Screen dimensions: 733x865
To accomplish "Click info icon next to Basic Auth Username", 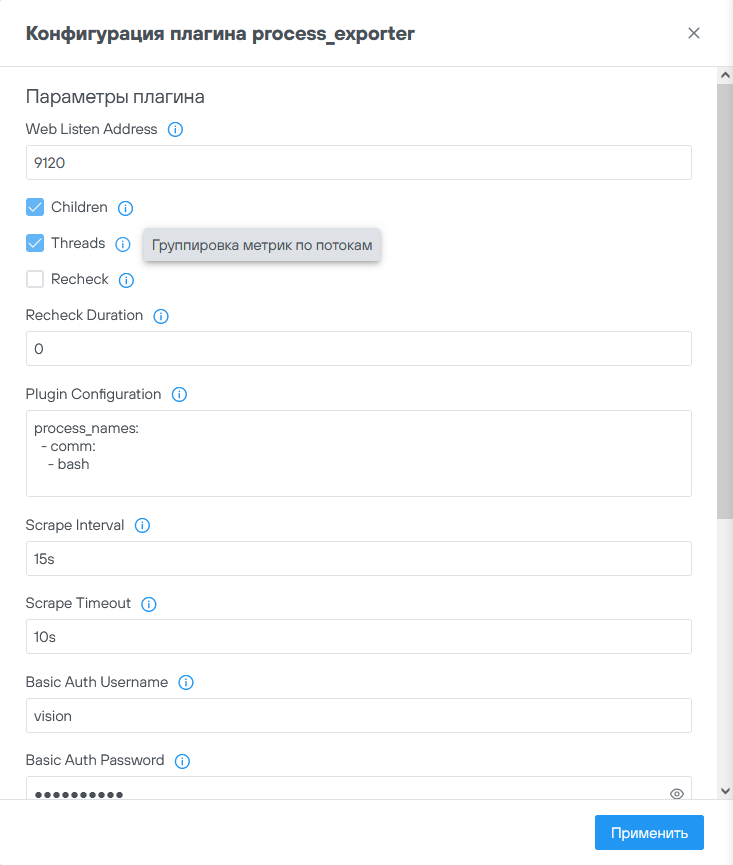I will point(185,683).
